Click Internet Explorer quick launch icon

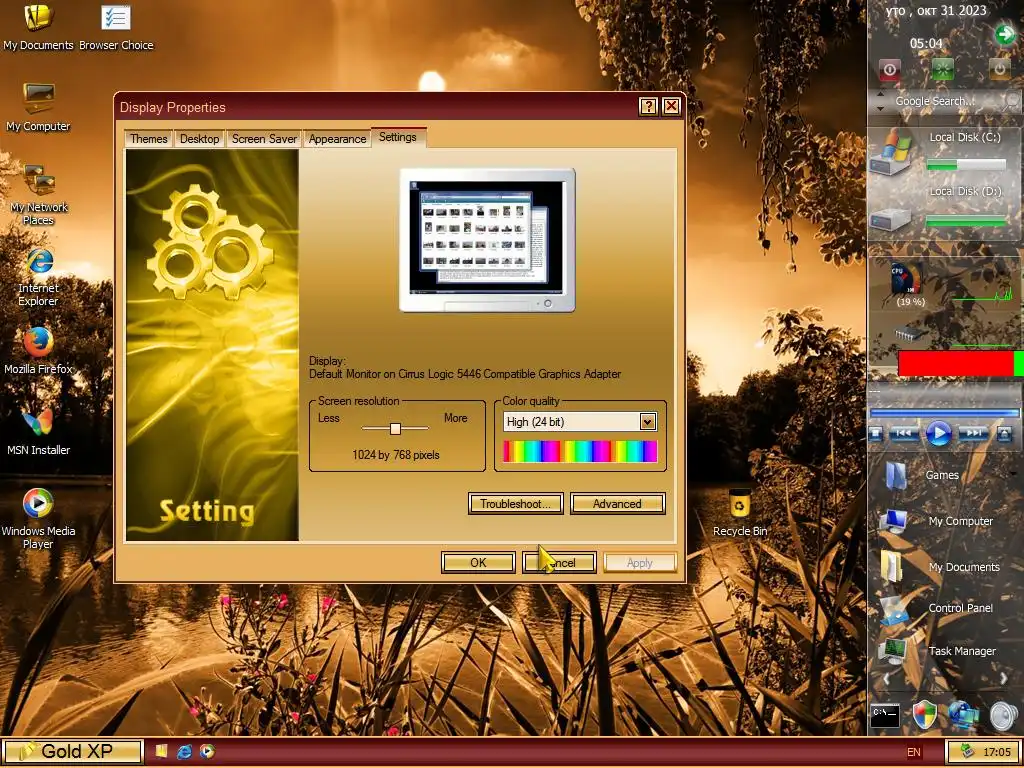coord(184,752)
